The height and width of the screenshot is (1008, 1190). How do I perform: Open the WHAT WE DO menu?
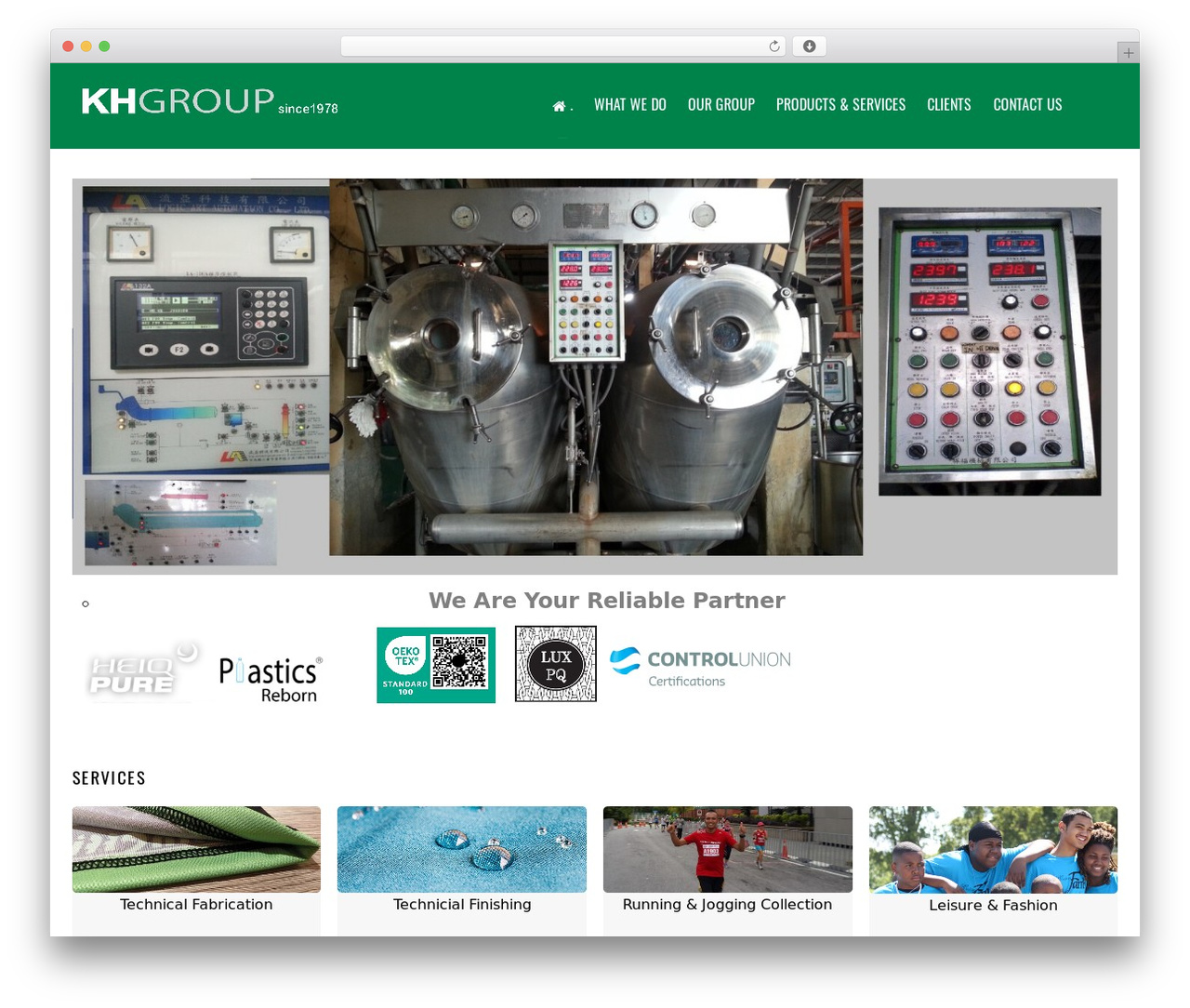[630, 105]
